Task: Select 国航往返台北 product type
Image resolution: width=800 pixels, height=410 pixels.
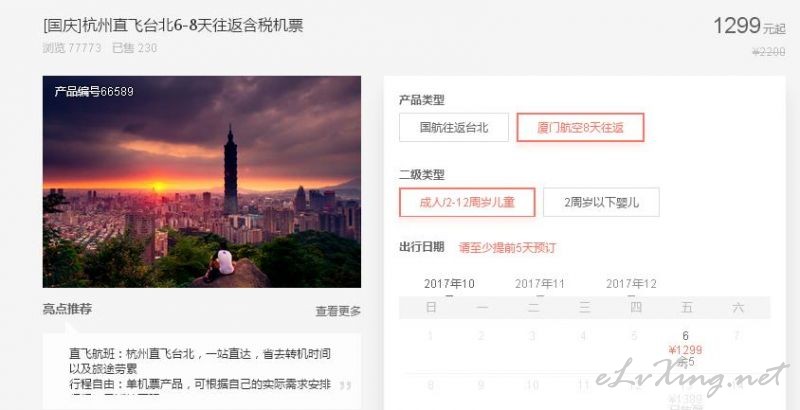Action: point(454,127)
